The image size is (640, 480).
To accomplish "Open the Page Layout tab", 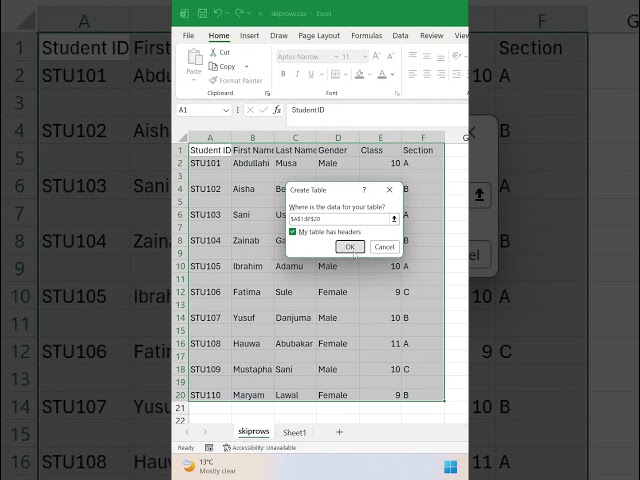I will (x=319, y=36).
